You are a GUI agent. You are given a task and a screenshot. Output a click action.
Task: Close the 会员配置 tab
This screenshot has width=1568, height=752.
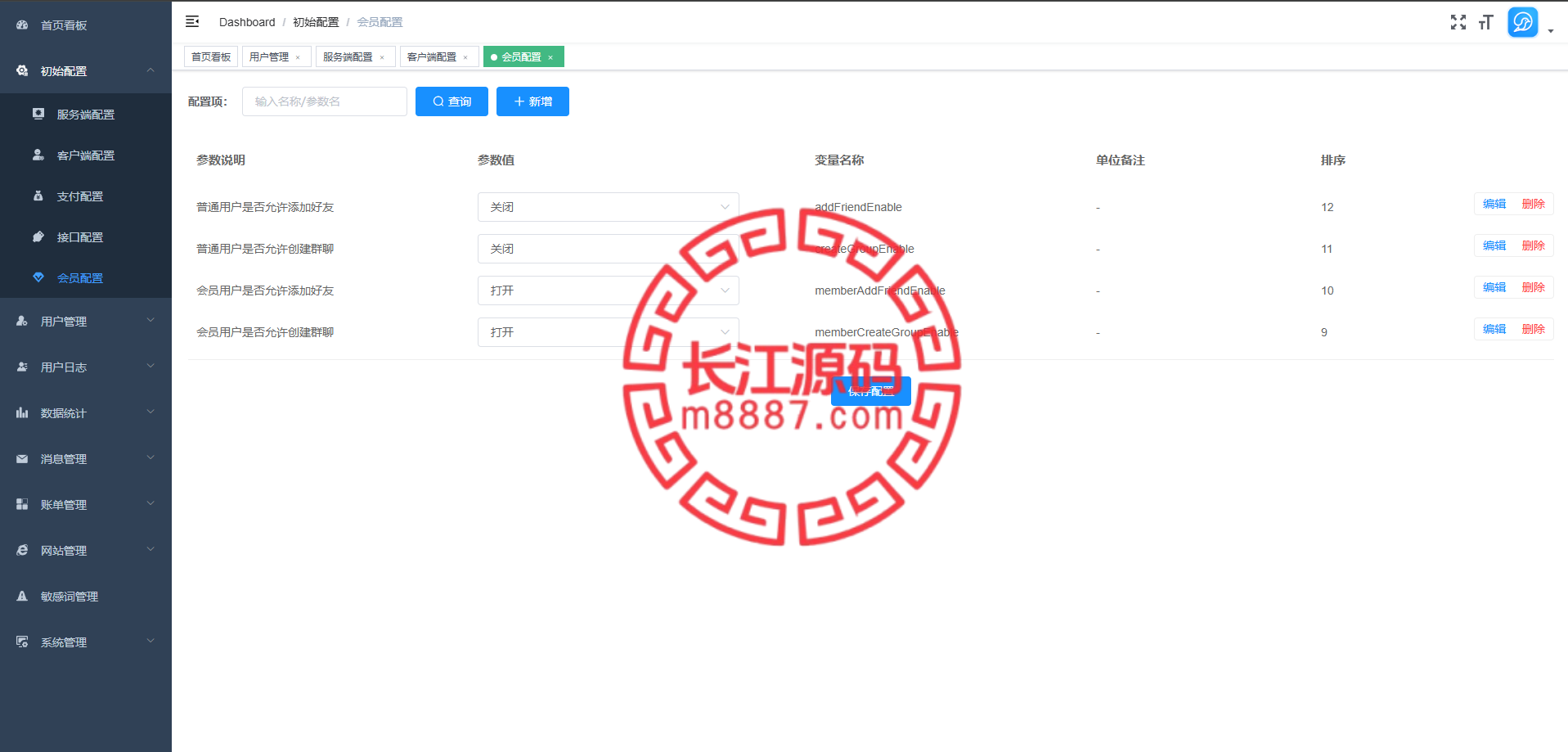pyautogui.click(x=550, y=57)
